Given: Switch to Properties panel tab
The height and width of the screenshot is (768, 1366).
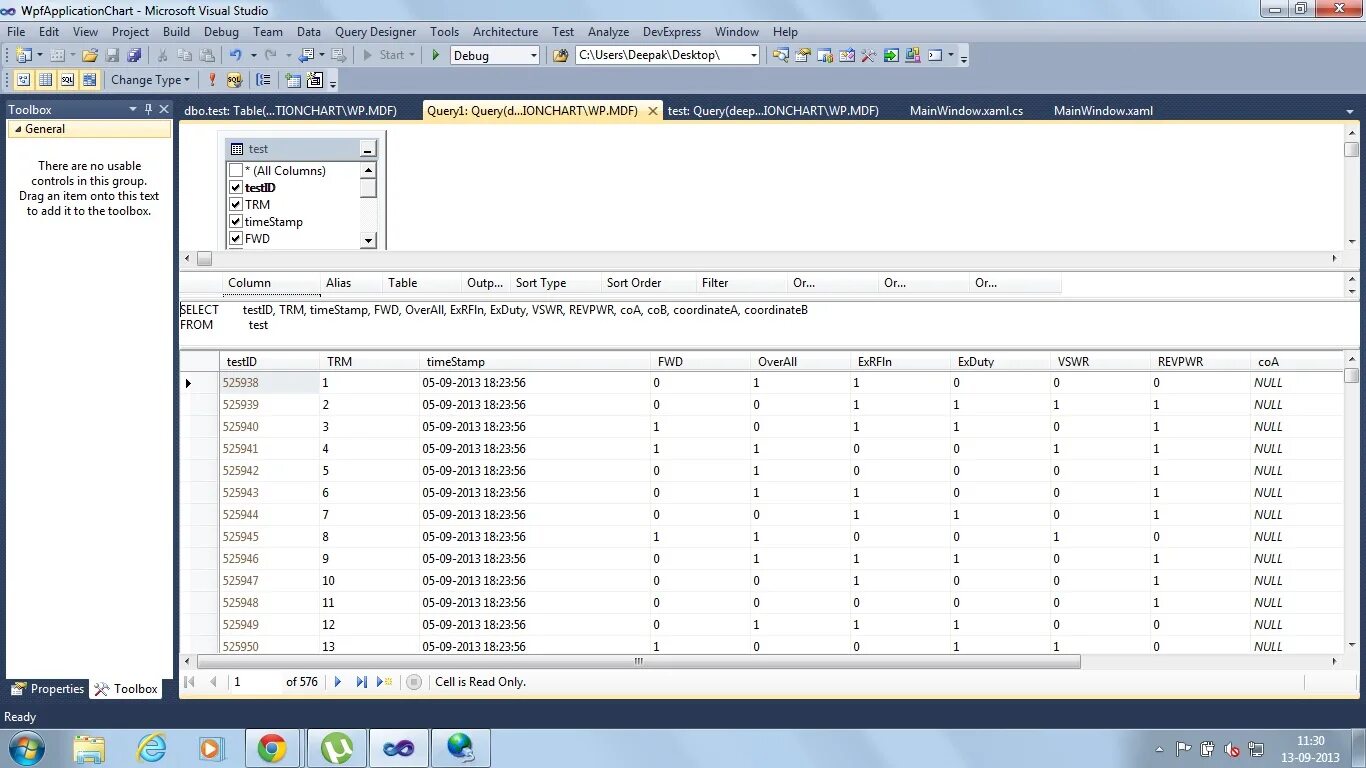Looking at the screenshot, I should tap(48, 689).
